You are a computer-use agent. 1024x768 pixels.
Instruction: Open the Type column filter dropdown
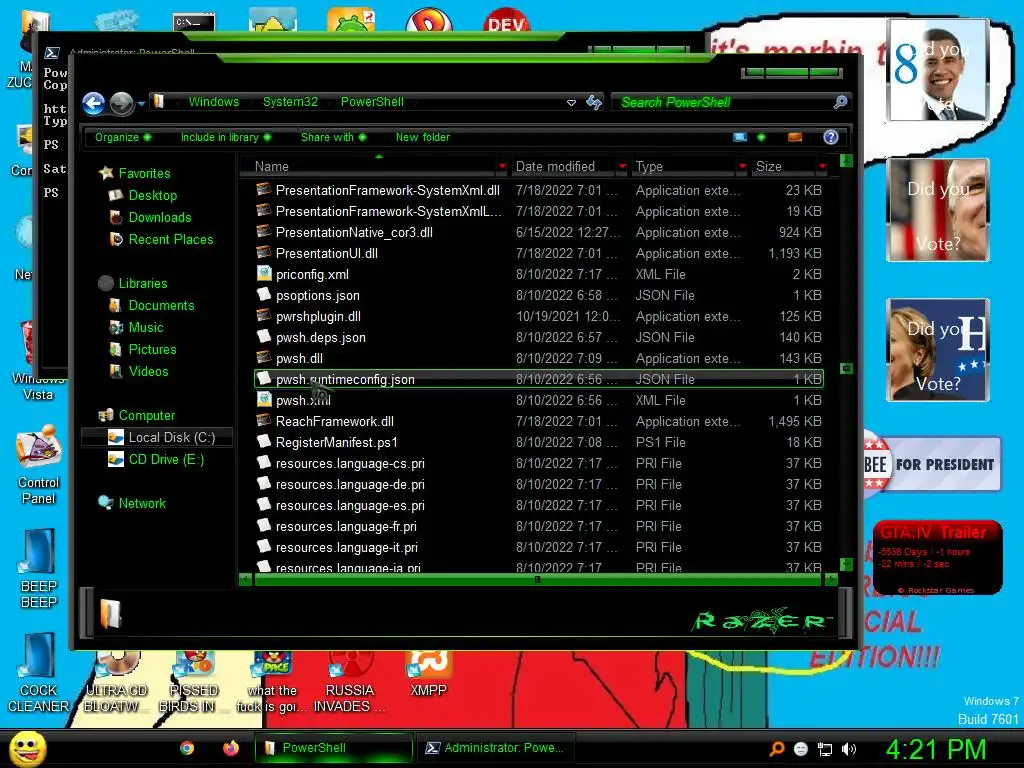tap(742, 167)
